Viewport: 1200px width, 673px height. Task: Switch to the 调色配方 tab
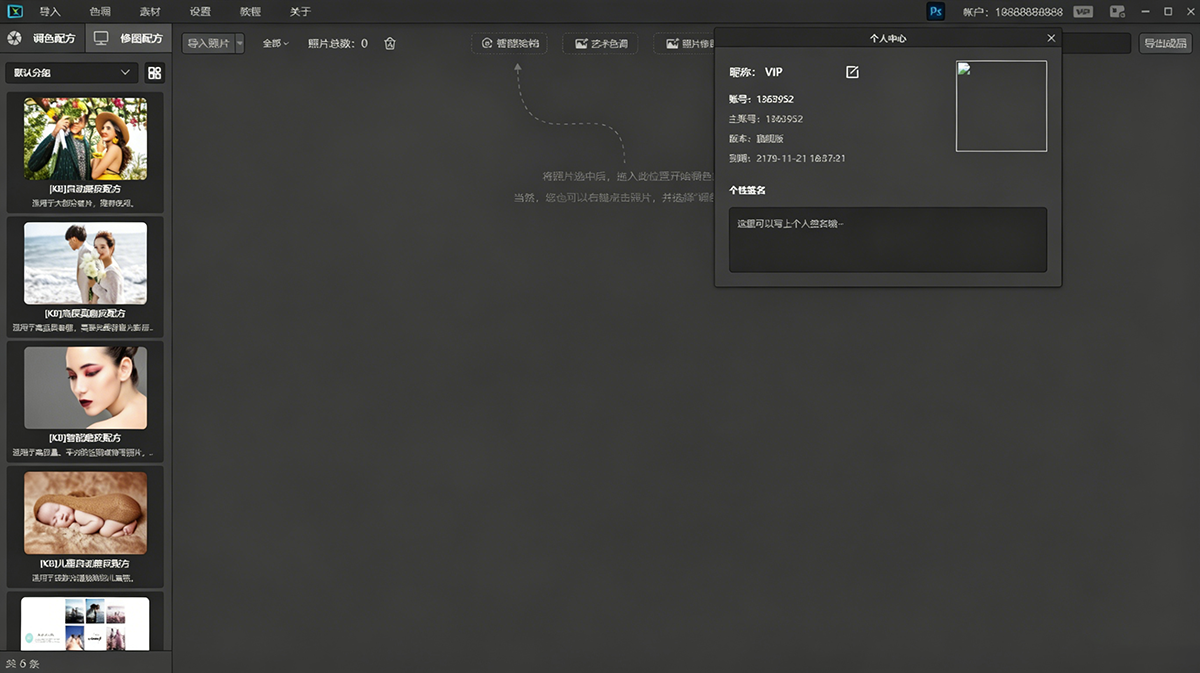point(43,39)
